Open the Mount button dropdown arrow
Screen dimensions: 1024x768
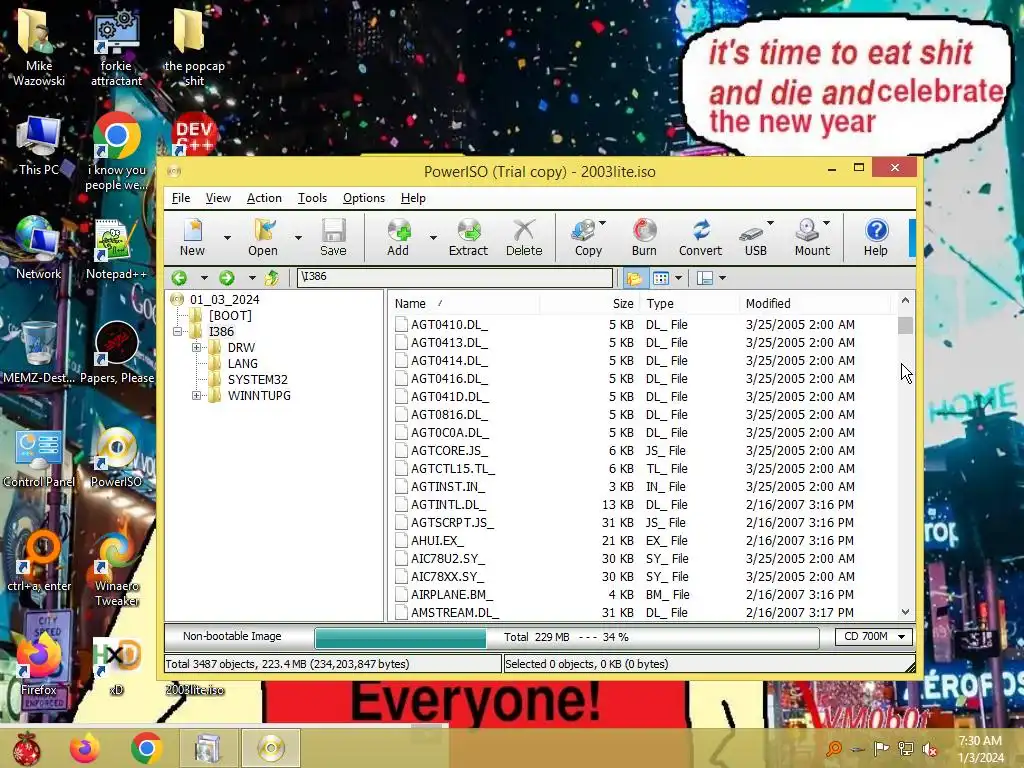[x=826, y=223]
